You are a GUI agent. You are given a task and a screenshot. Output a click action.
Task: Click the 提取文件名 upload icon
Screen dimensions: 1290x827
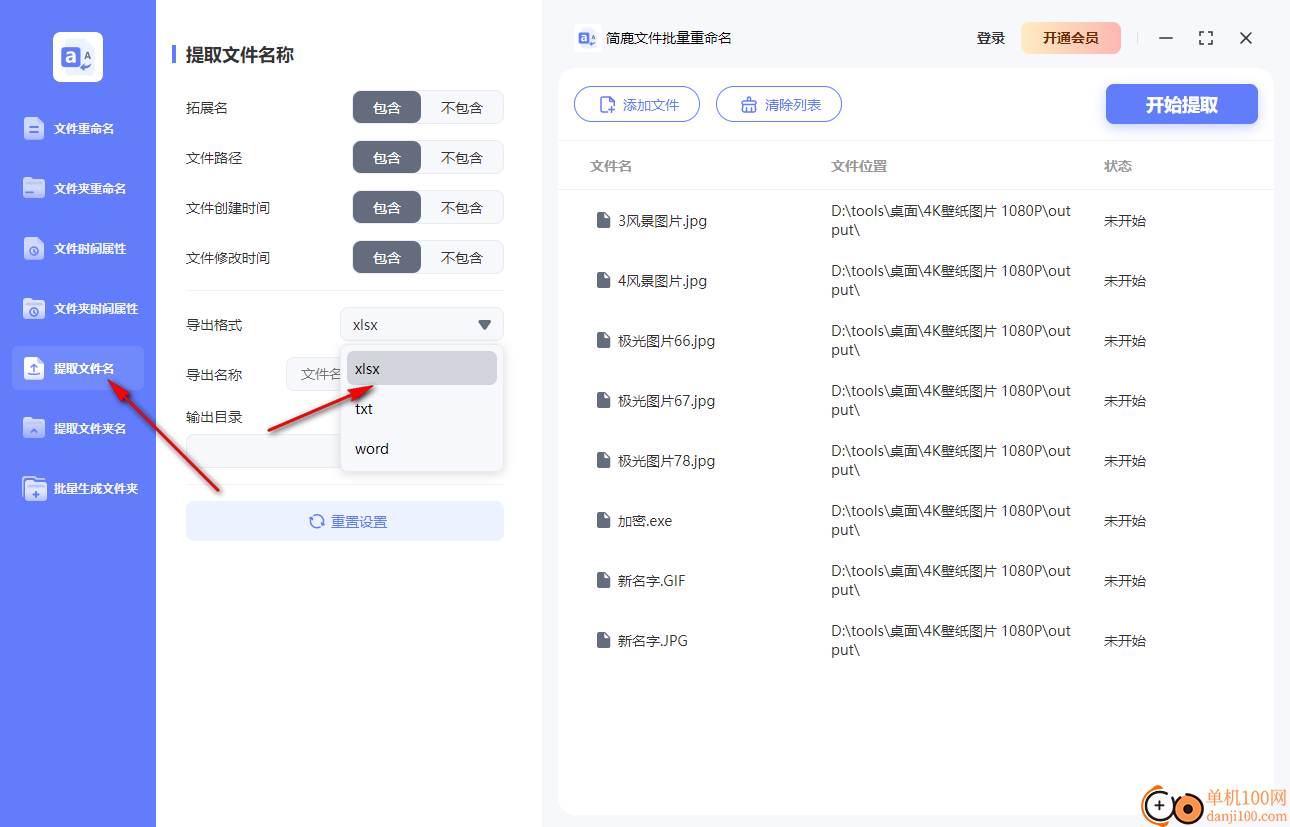coord(34,368)
